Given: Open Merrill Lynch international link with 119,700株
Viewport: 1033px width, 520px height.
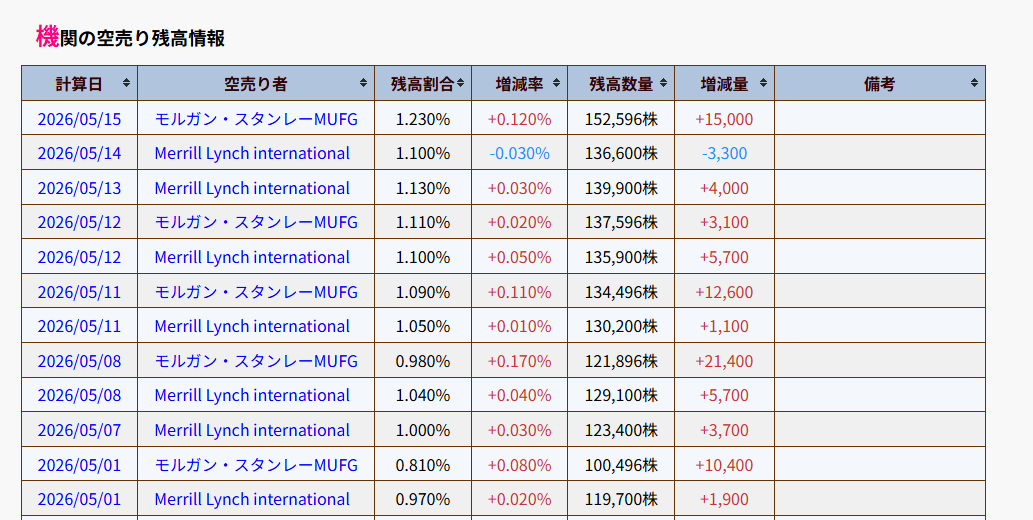Looking at the screenshot, I should 252,500.
